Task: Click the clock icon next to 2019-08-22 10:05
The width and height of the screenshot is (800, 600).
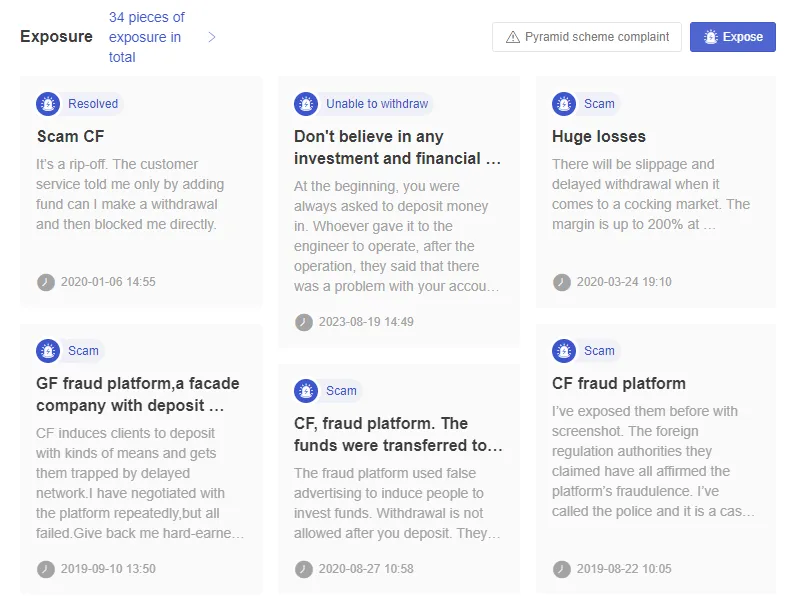Action: (x=562, y=569)
